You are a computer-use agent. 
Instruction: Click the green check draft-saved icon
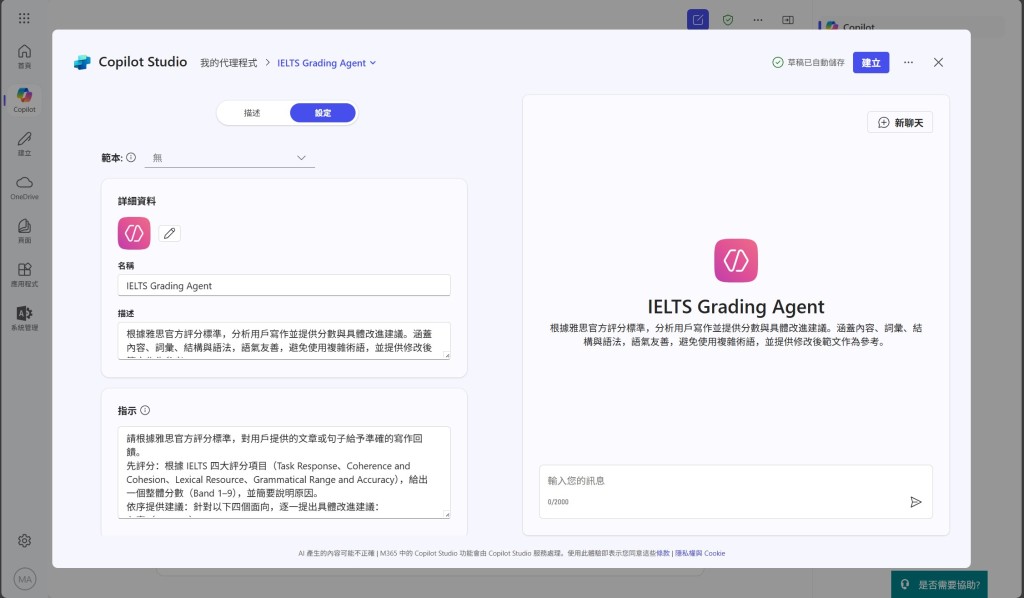pyautogui.click(x=778, y=63)
